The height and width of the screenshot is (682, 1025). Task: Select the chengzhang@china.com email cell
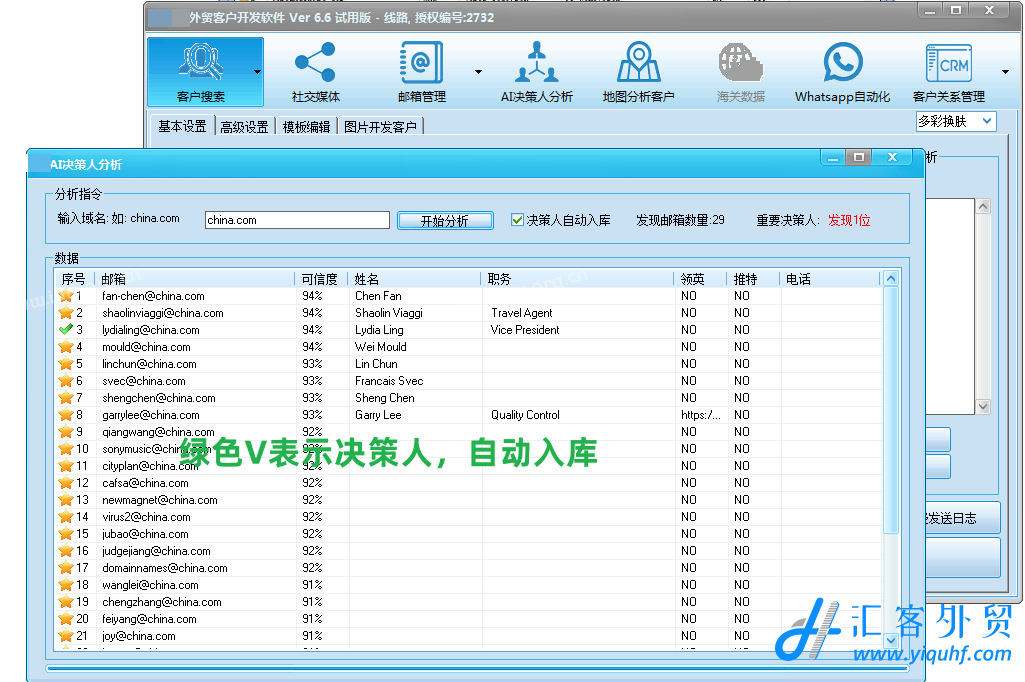pos(161,602)
